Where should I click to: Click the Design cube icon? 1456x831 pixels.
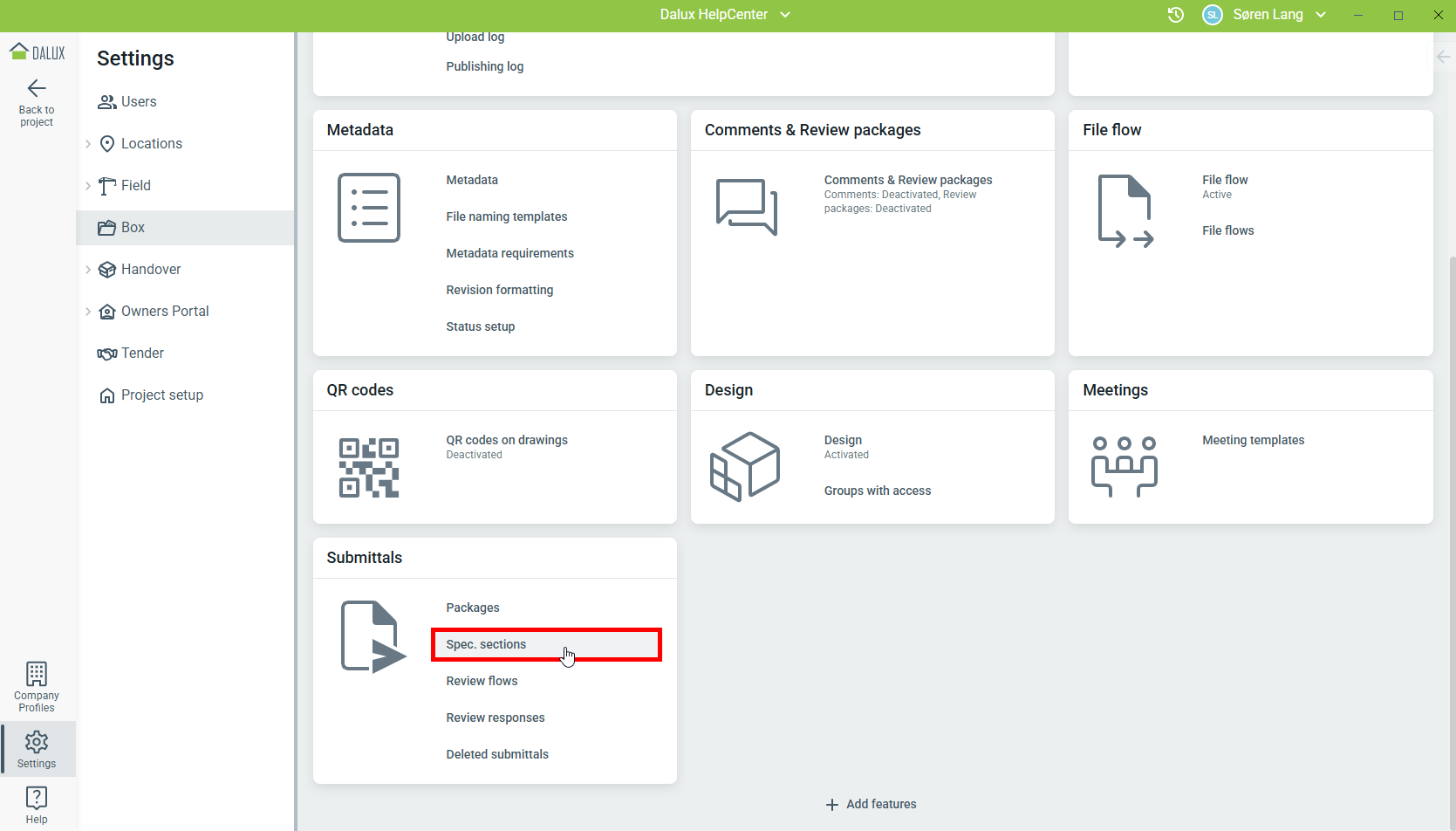tap(745, 467)
